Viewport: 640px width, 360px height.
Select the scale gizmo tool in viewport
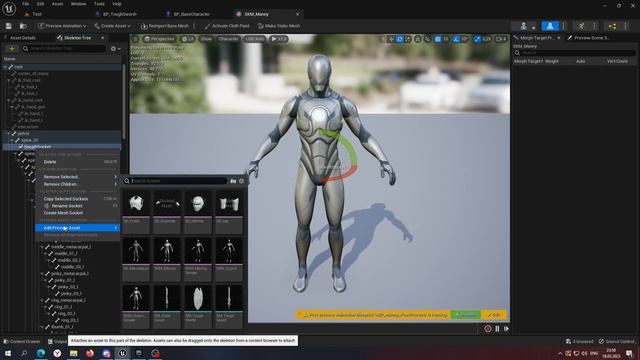408,39
